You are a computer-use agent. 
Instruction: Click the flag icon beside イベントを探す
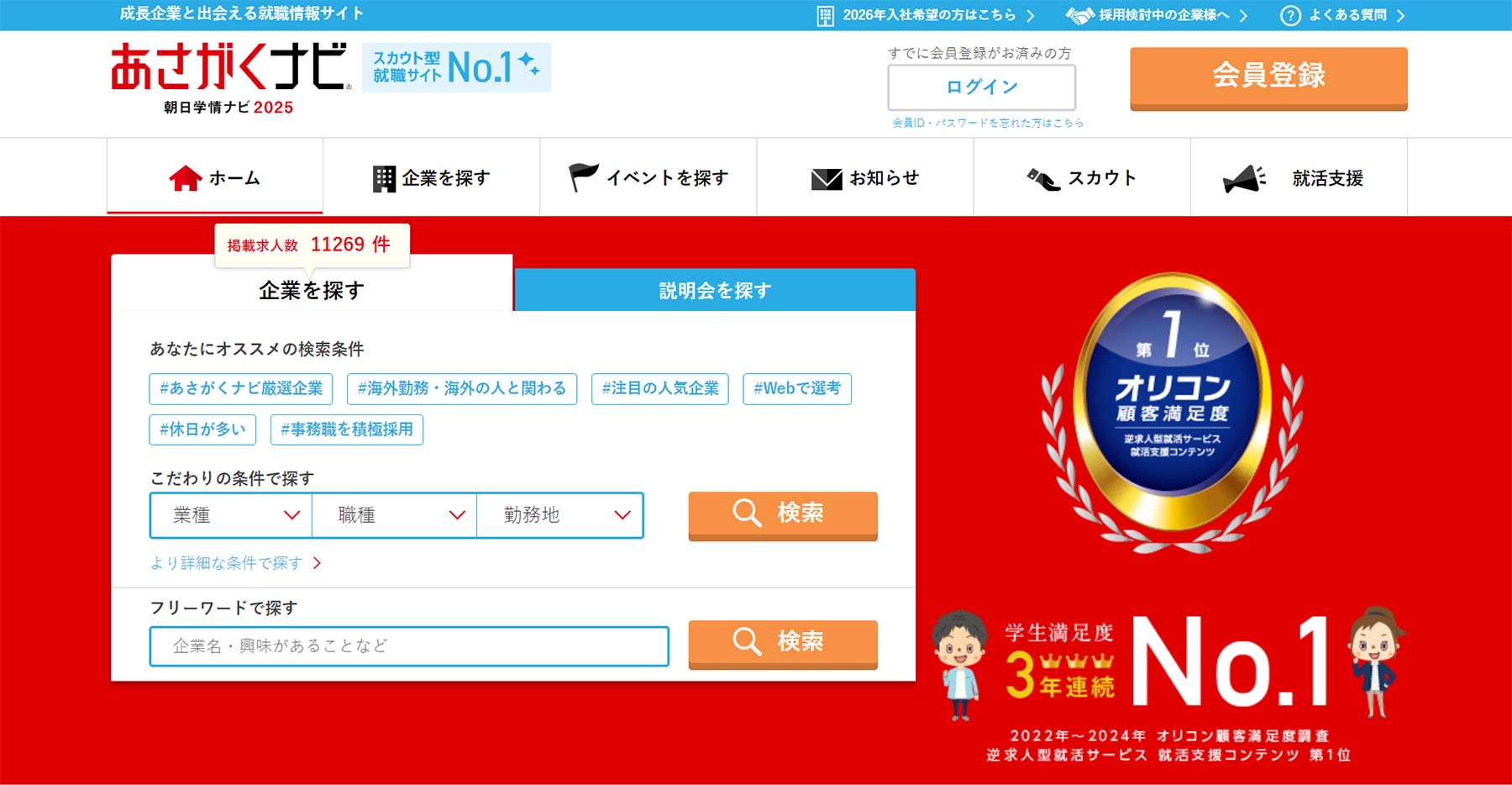pos(584,177)
